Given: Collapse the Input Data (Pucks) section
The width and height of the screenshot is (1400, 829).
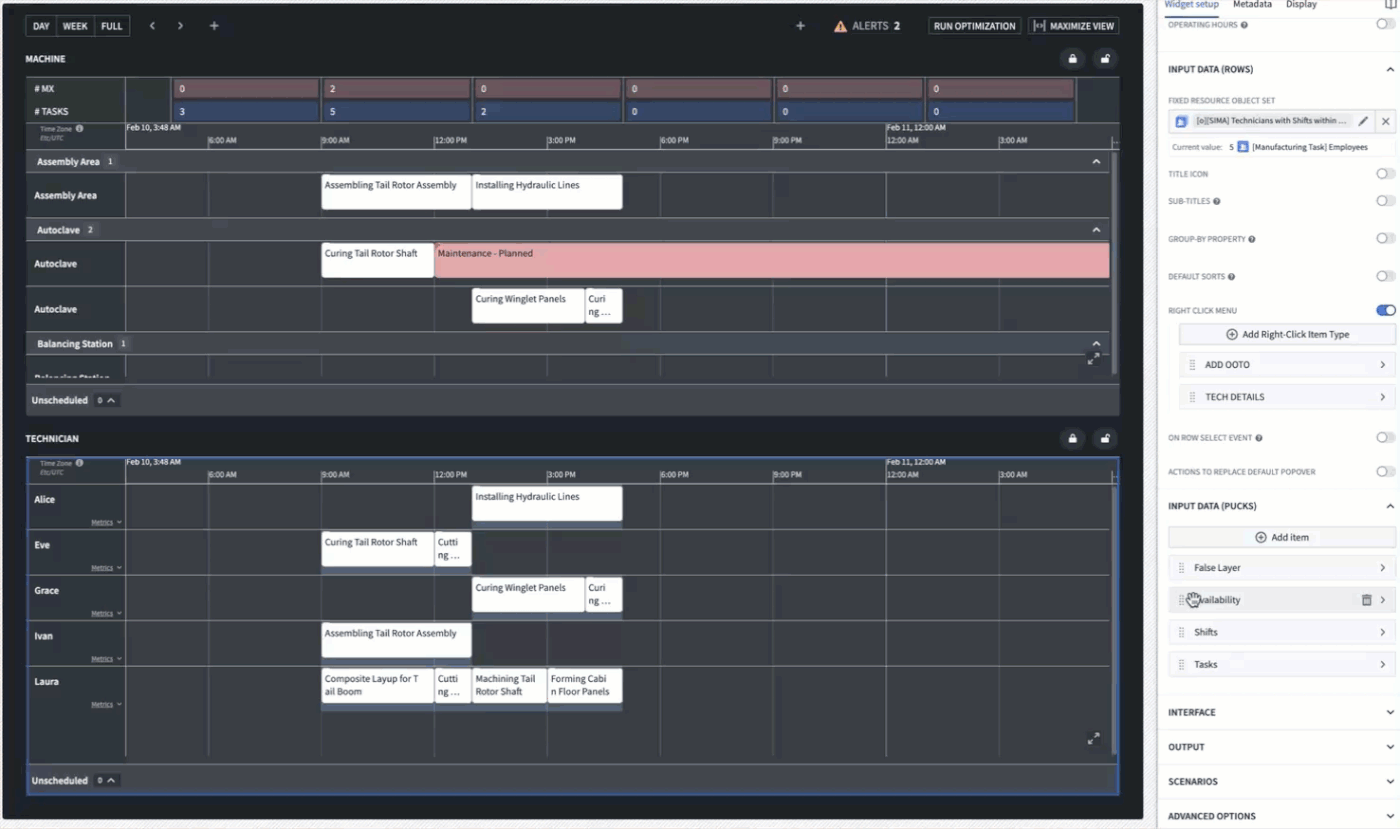Looking at the screenshot, I should tap(1389, 506).
